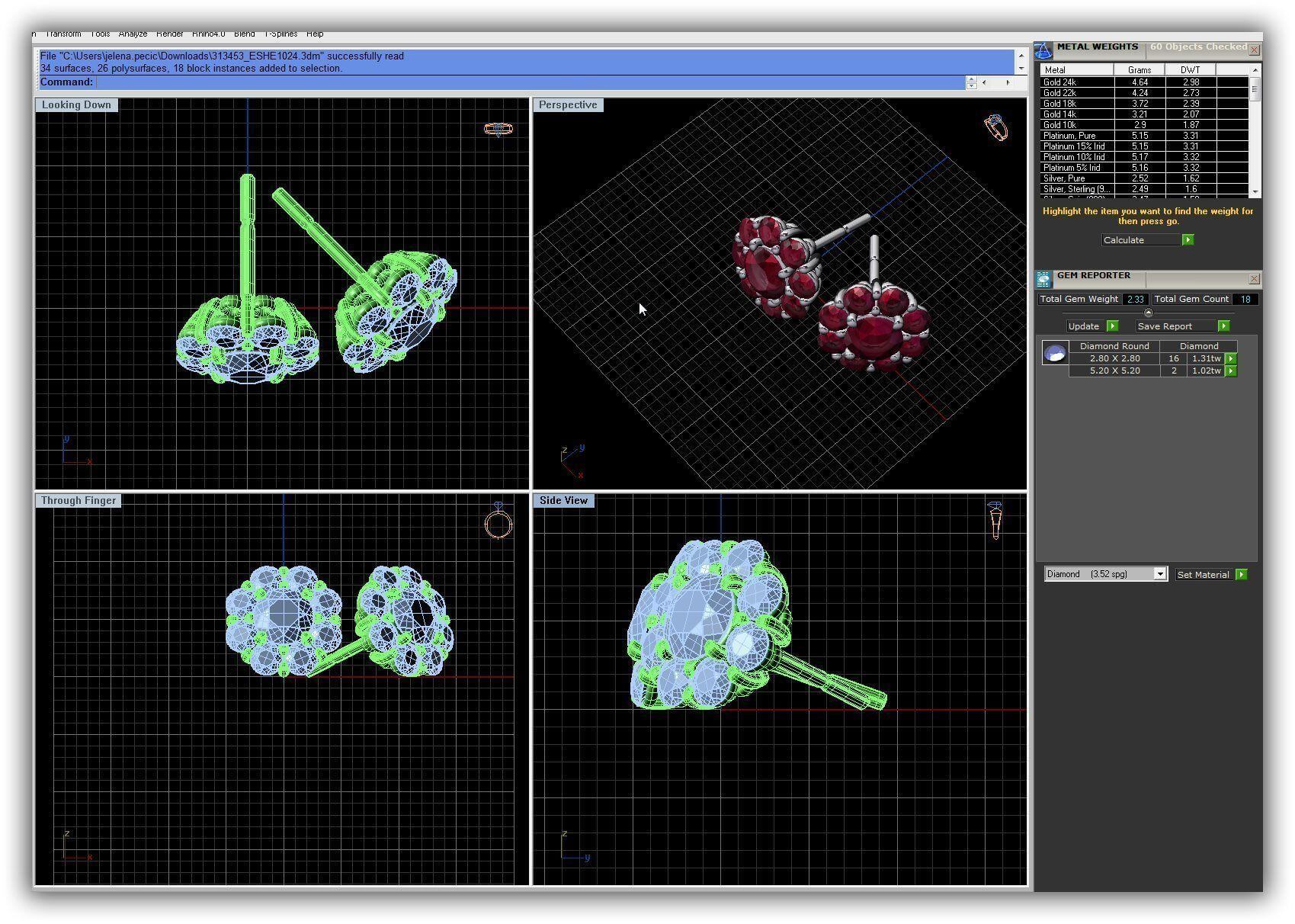
Task: Select the Platinum 15% Irid row
Action: point(1145,146)
